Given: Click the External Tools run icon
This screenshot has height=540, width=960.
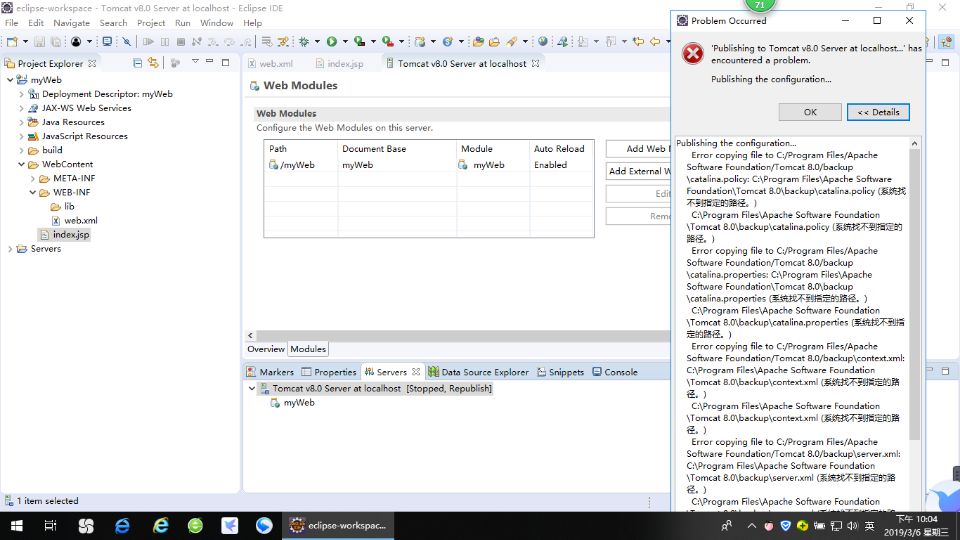Looking at the screenshot, I should pos(388,42).
